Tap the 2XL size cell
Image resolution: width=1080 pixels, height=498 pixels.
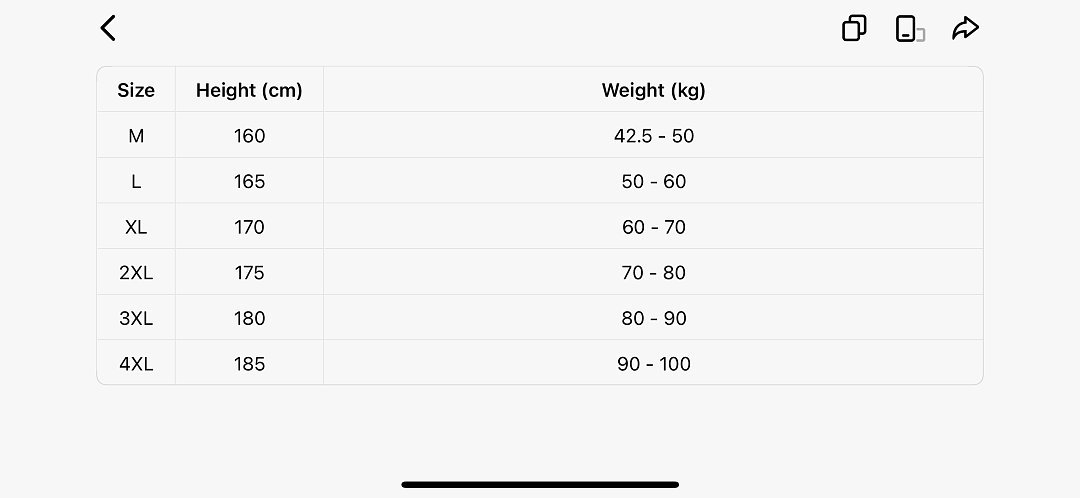(x=136, y=273)
